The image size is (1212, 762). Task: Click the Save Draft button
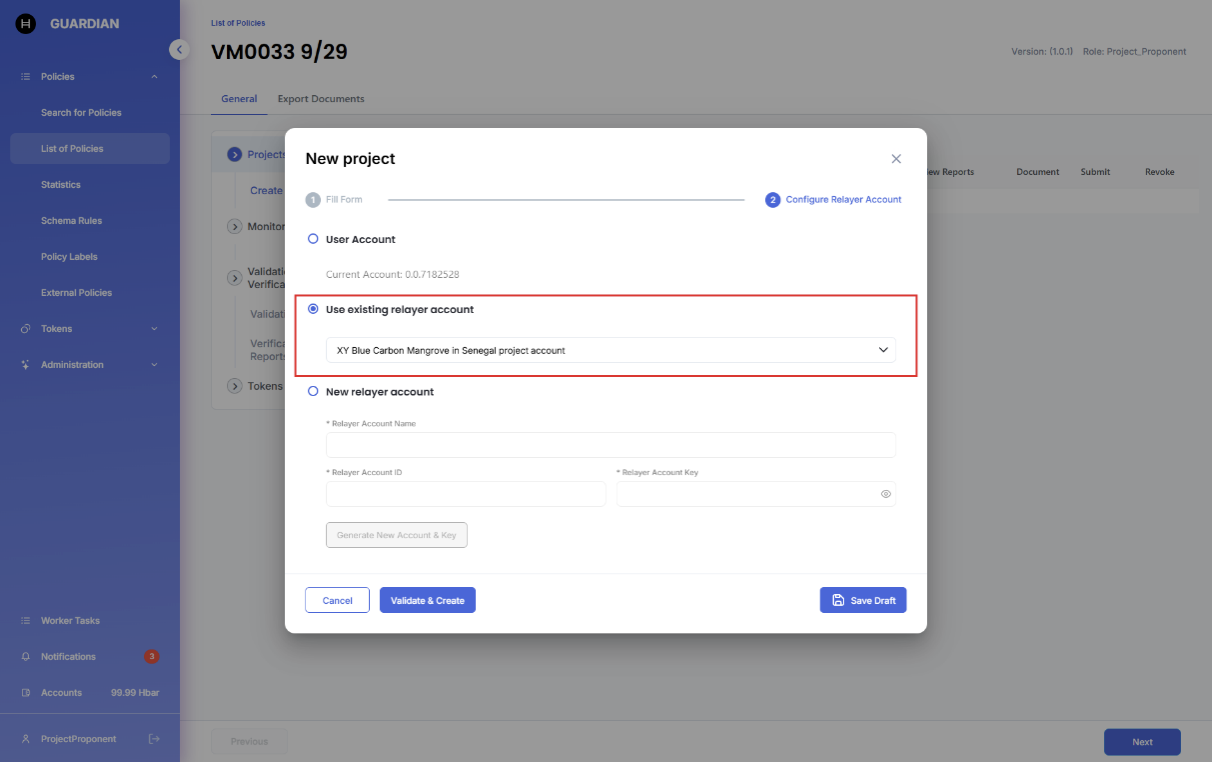pos(862,600)
